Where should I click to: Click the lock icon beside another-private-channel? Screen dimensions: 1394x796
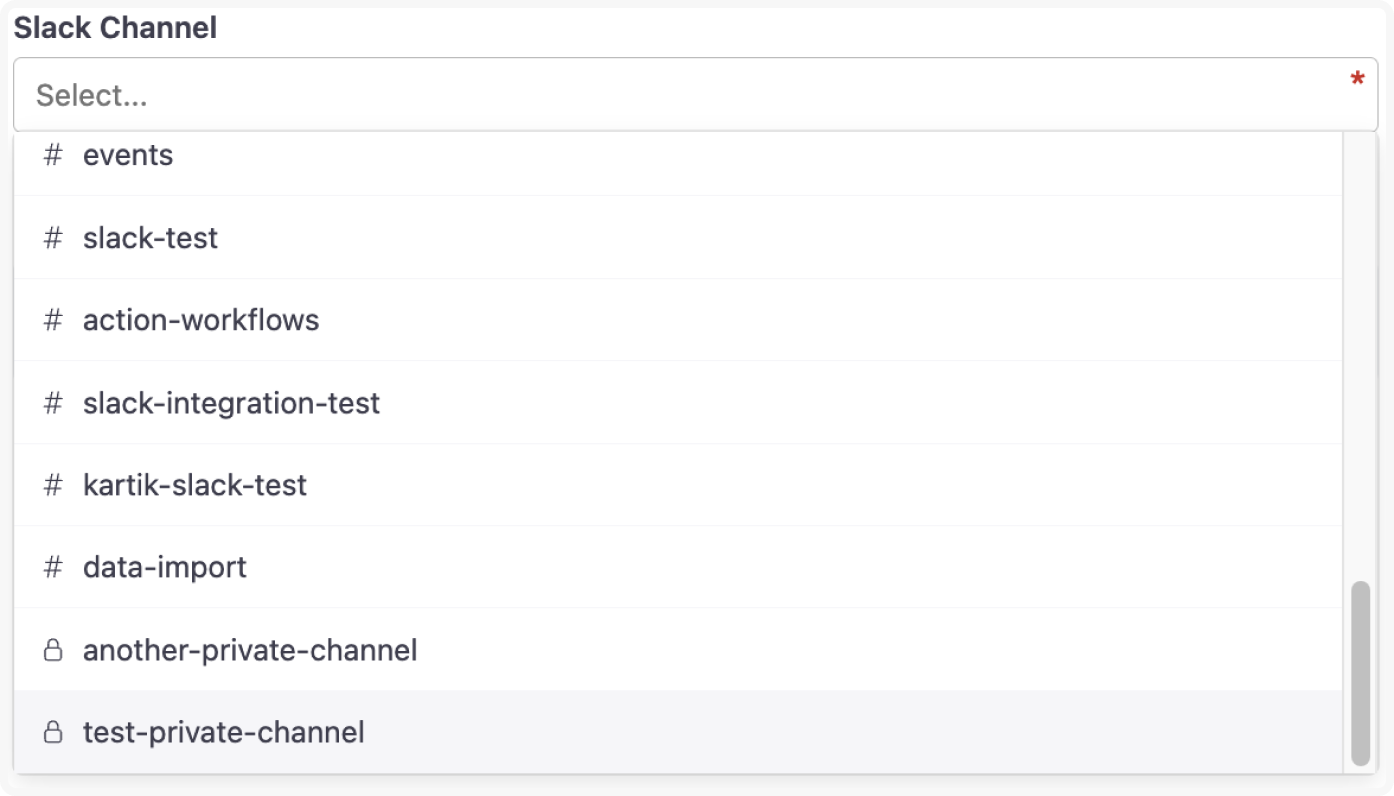coord(53,650)
